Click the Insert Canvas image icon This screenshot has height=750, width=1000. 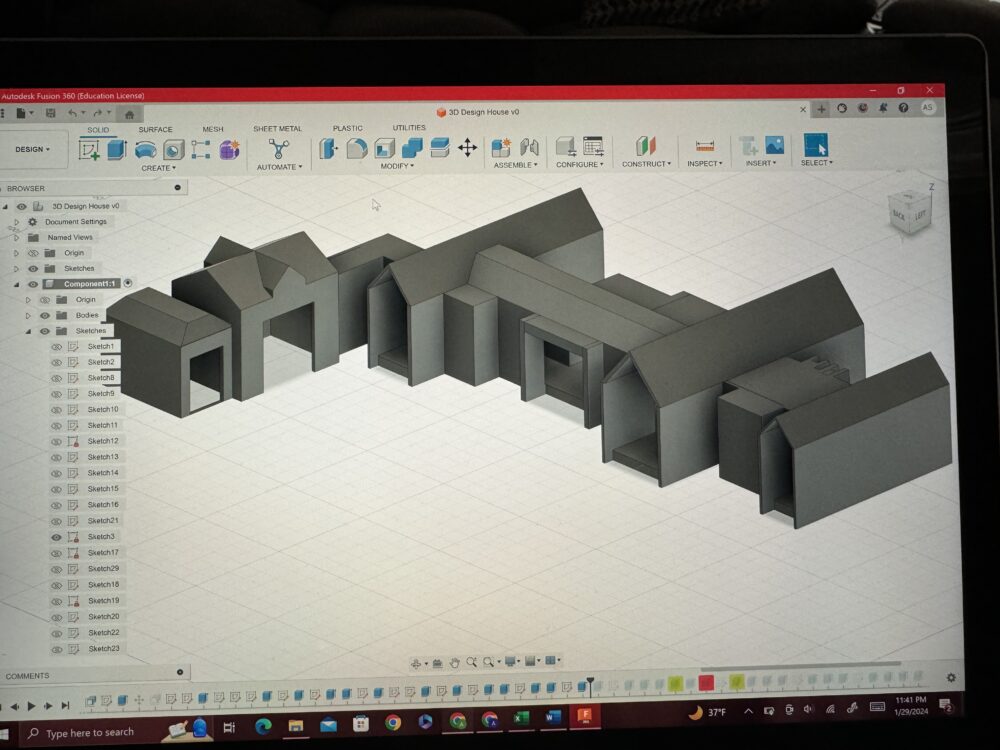coord(774,145)
